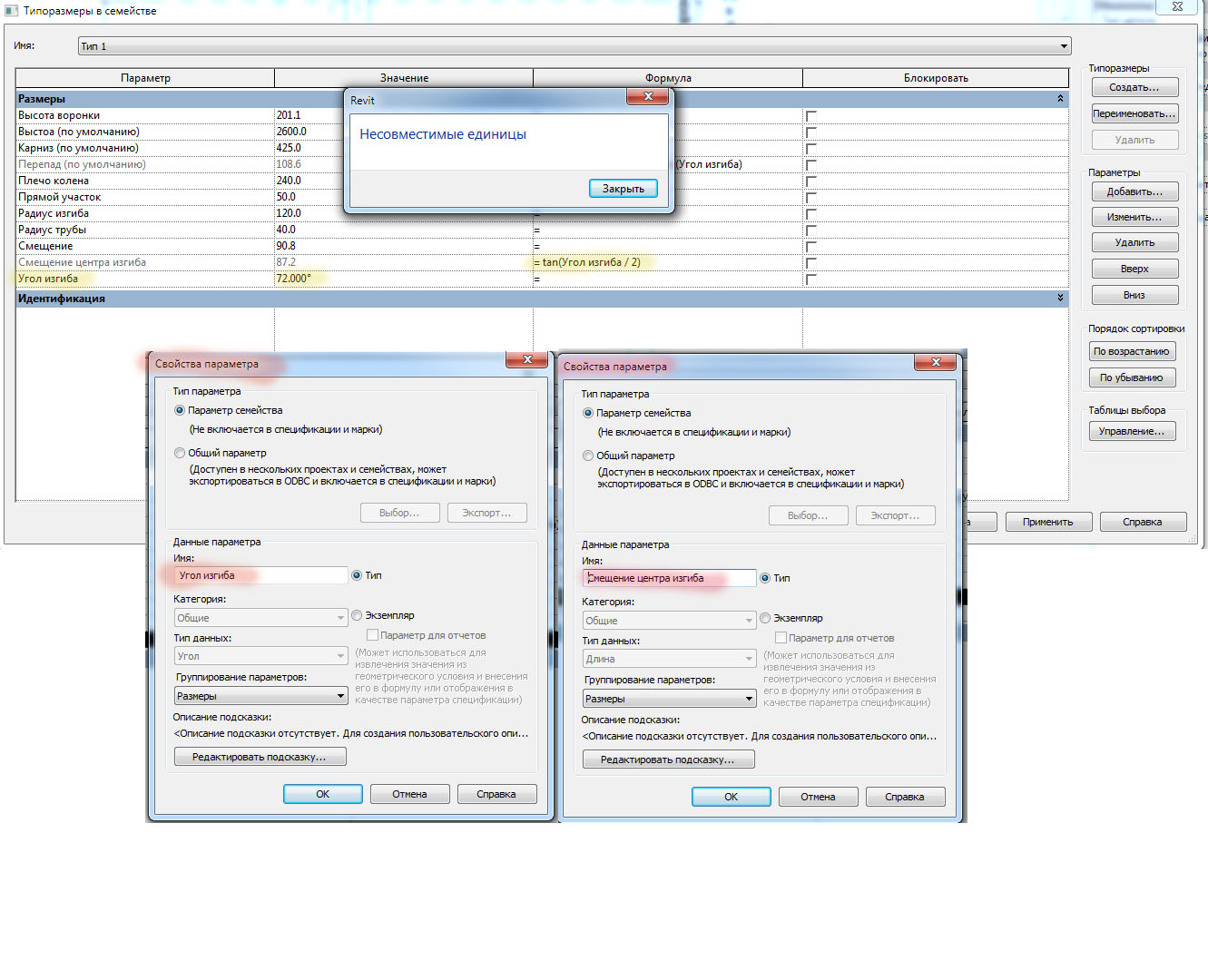Confirm right parameter dialog with OK
Image resolution: width=1208 pixels, height=980 pixels.
[732, 797]
